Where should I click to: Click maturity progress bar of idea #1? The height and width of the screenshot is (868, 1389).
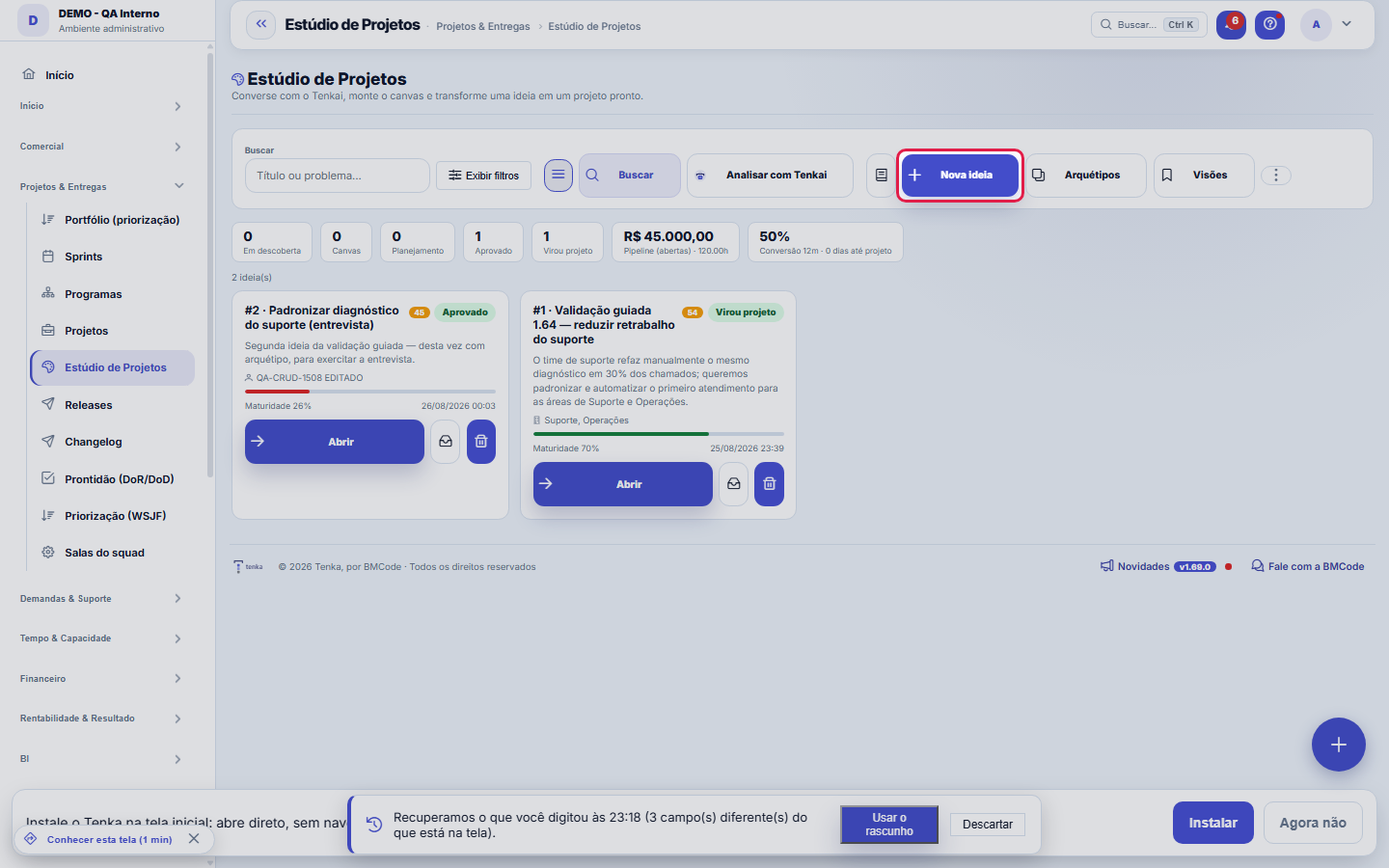659,434
